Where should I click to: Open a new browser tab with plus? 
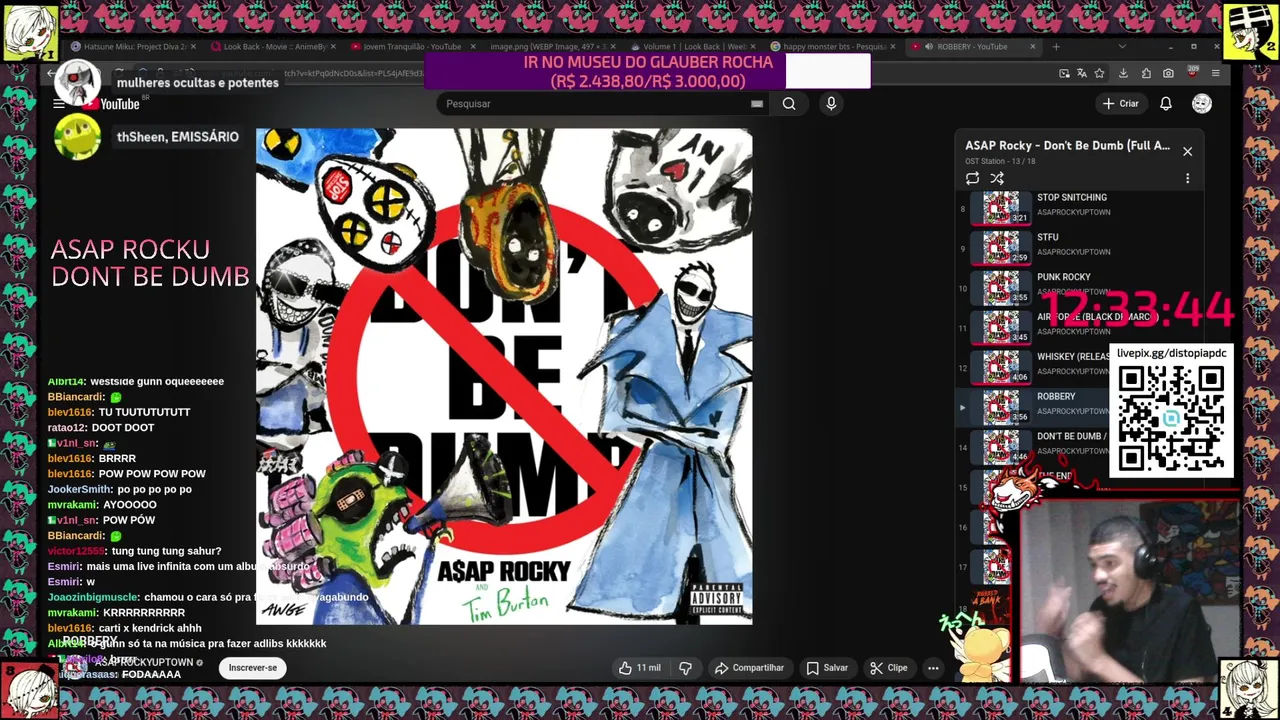1056,46
